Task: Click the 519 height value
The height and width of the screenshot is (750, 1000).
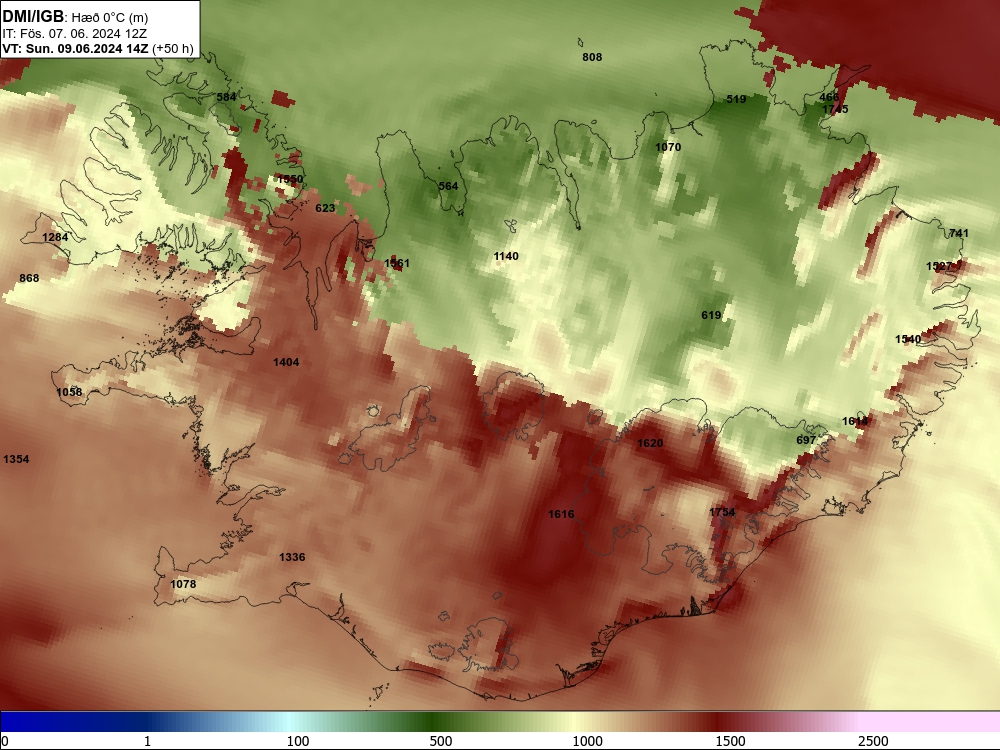Action: click(736, 99)
